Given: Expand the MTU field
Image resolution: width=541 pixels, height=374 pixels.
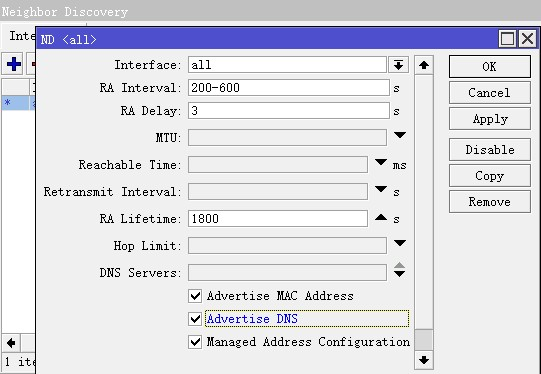Looking at the screenshot, I should pyautogui.click(x=400, y=135).
